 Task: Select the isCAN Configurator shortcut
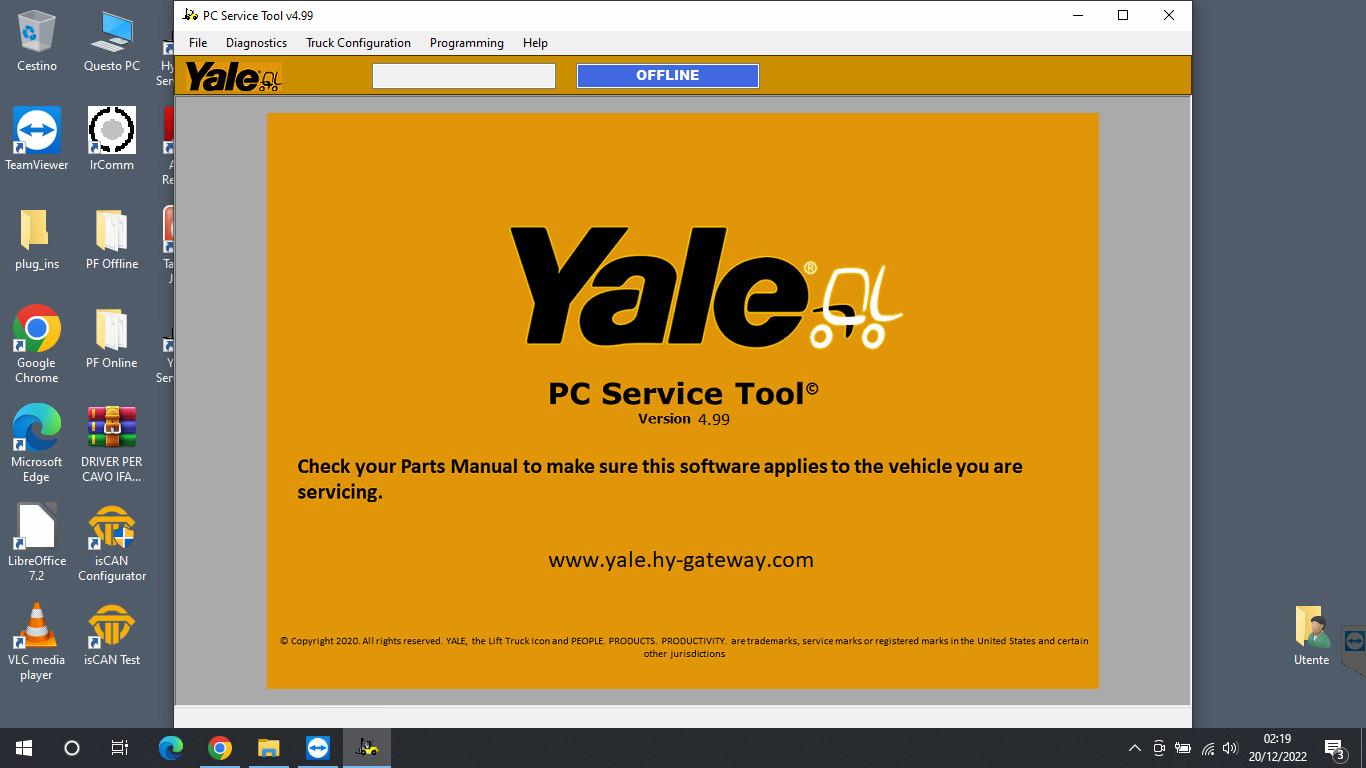click(112, 542)
